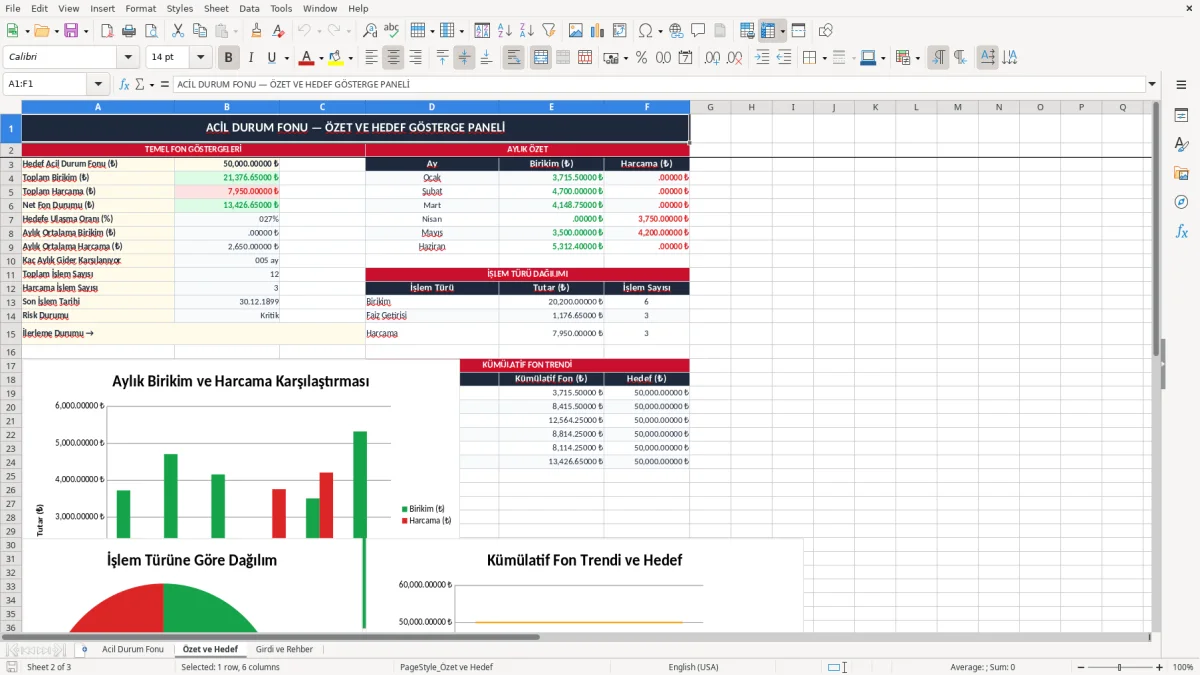Open the Sheet menu

point(216,8)
